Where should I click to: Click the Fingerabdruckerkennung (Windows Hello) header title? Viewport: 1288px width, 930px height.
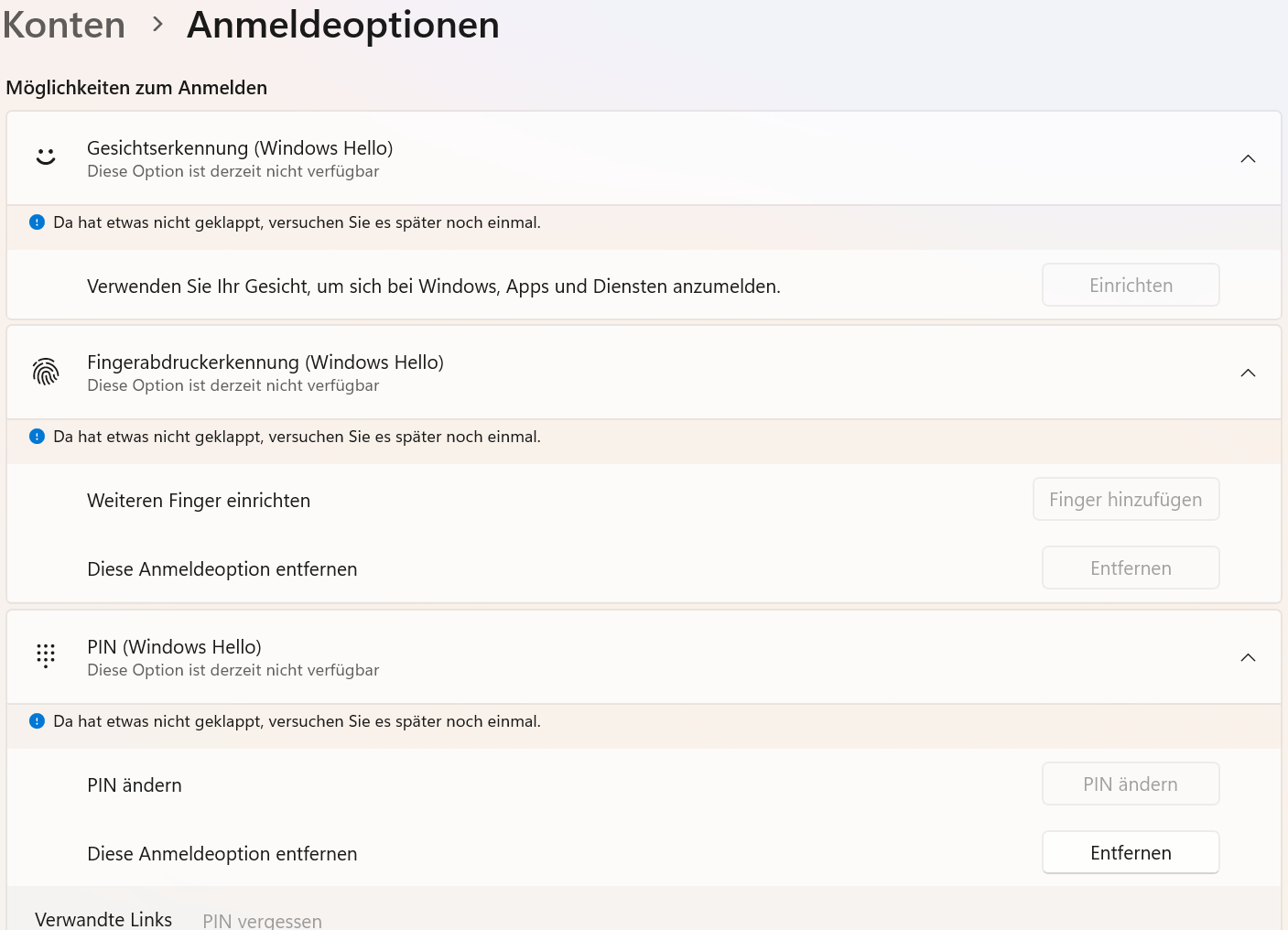point(265,362)
